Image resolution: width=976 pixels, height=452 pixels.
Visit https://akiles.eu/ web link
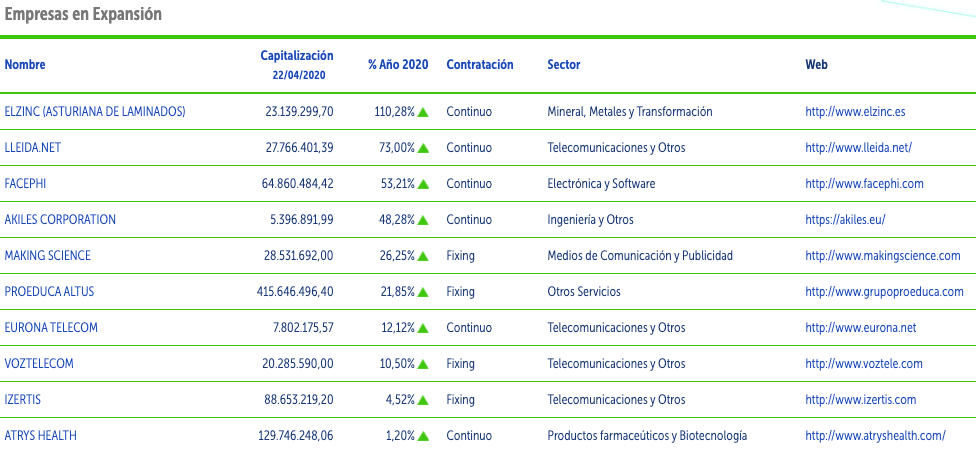click(845, 220)
